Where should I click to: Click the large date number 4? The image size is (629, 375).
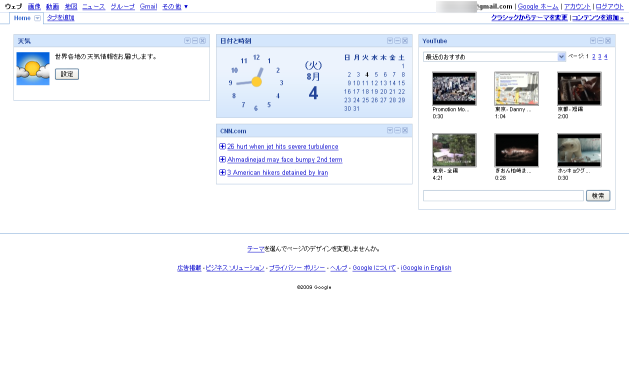tap(313, 93)
